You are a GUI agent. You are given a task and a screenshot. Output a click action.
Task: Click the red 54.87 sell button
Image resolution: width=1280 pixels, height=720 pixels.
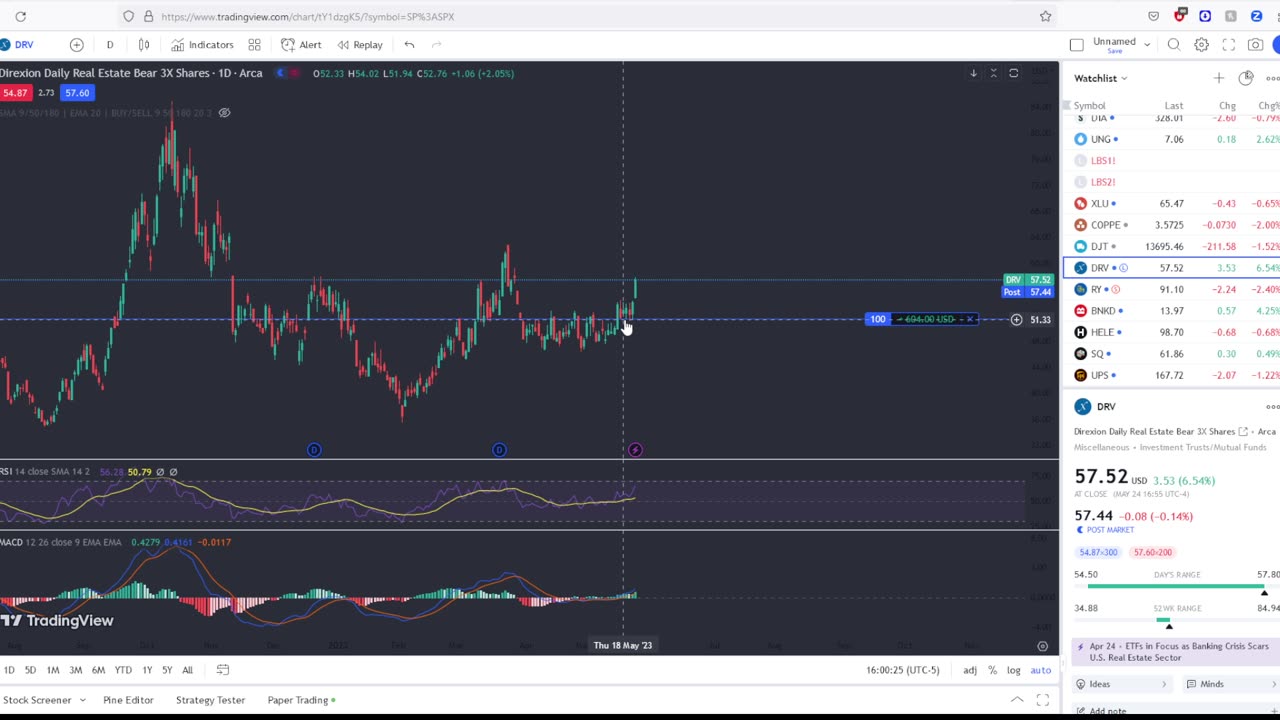point(15,92)
